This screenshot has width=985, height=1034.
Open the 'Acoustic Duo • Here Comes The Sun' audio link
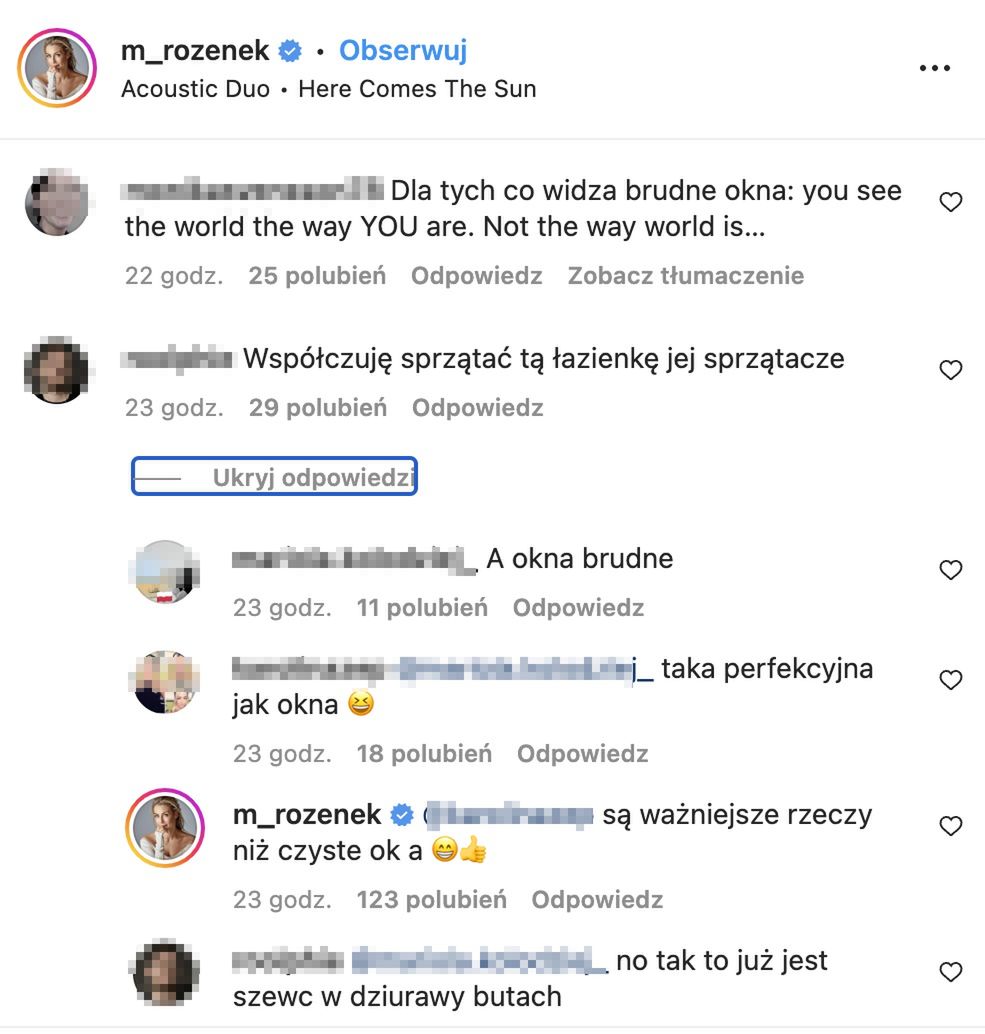coord(328,88)
